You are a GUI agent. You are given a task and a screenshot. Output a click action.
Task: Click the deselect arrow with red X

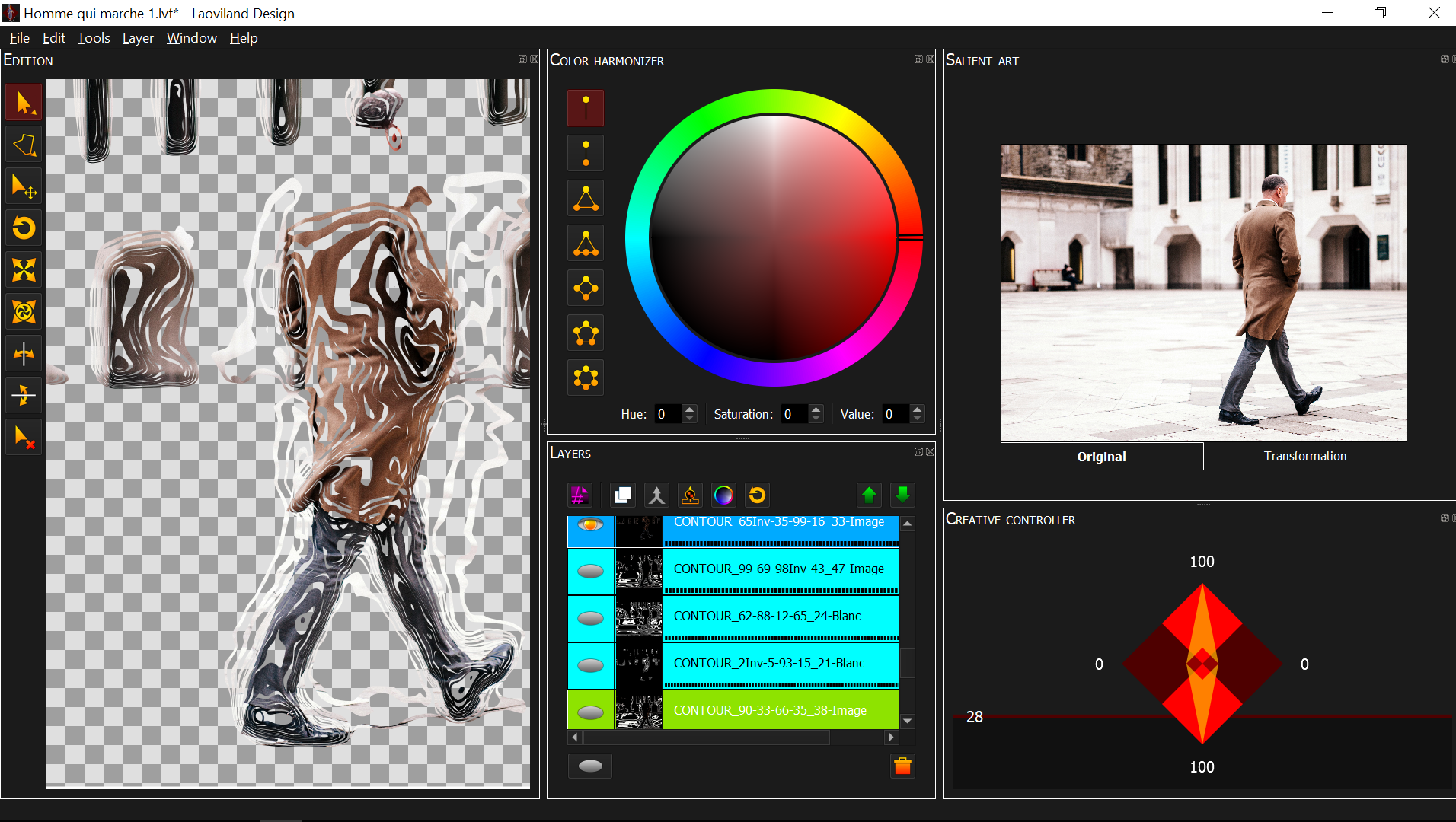coord(24,437)
